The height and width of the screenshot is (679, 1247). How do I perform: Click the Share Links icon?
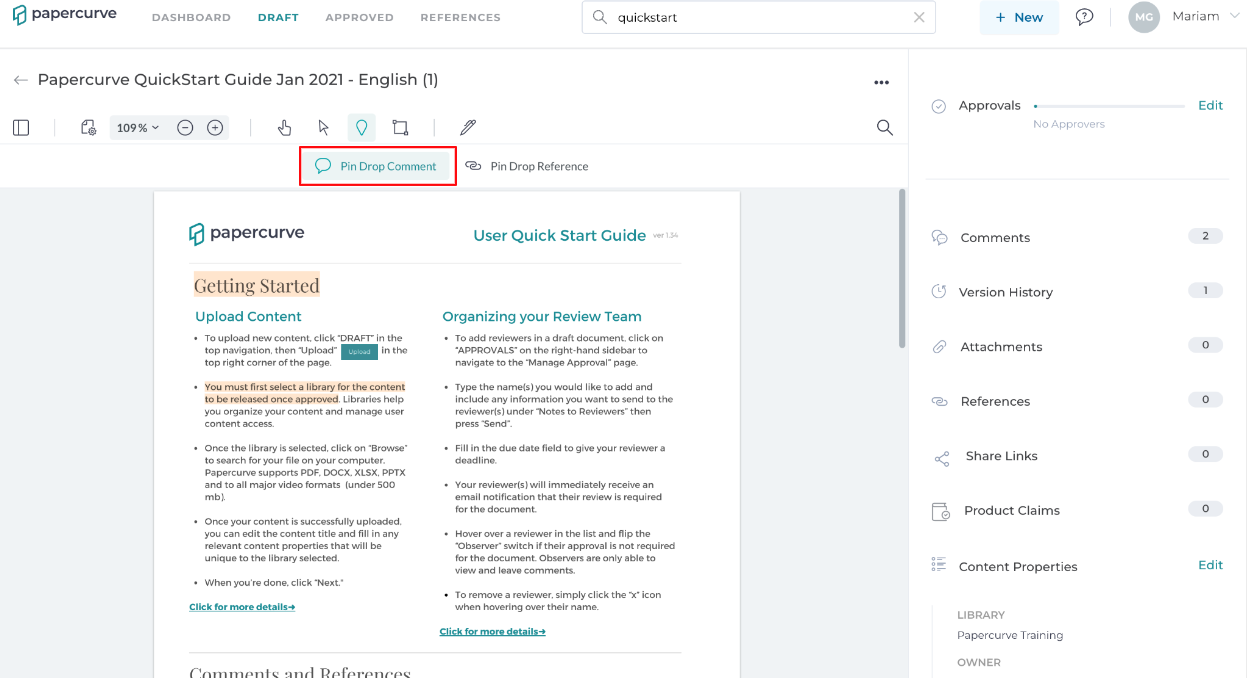(942, 458)
